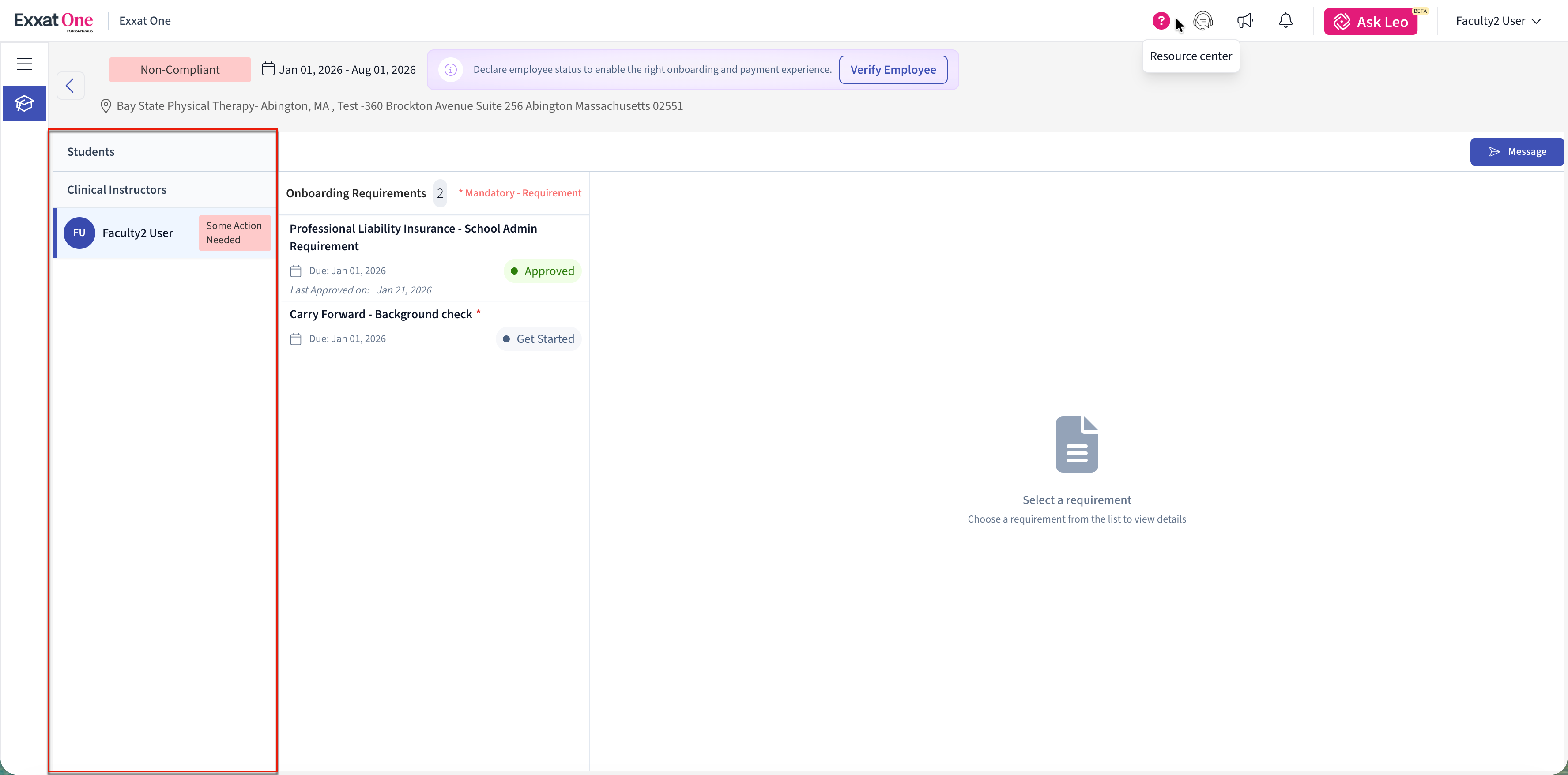Click the Message button
This screenshot has width=1568, height=775.
pos(1516,151)
